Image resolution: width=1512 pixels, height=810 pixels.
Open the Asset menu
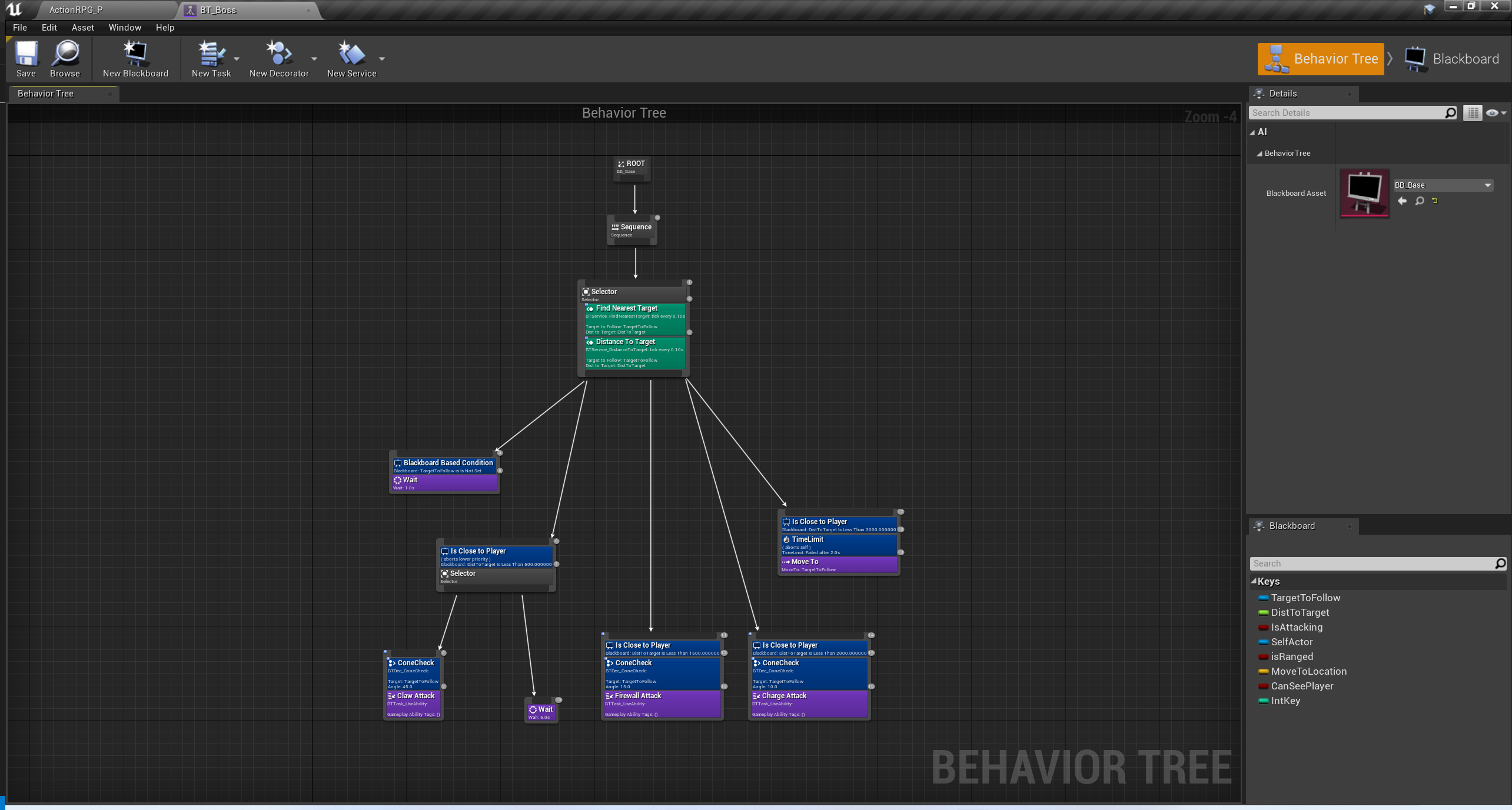pos(82,28)
